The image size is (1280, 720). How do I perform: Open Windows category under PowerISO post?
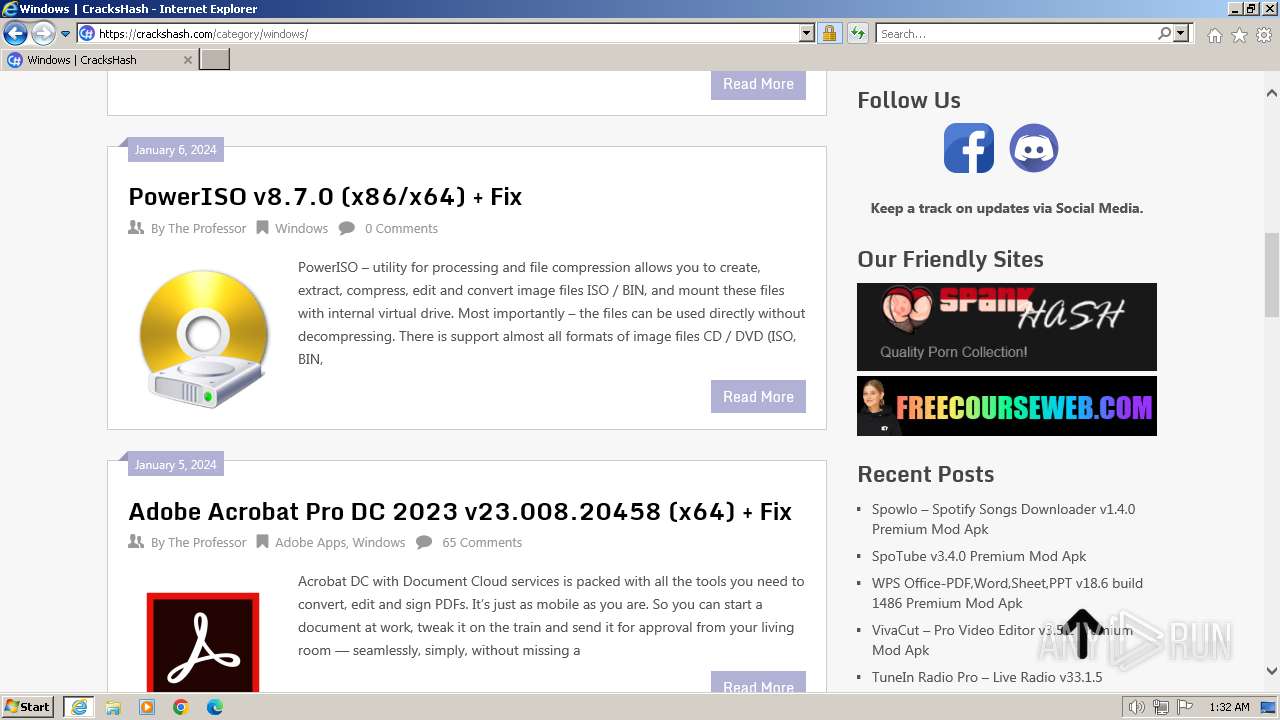[301, 228]
